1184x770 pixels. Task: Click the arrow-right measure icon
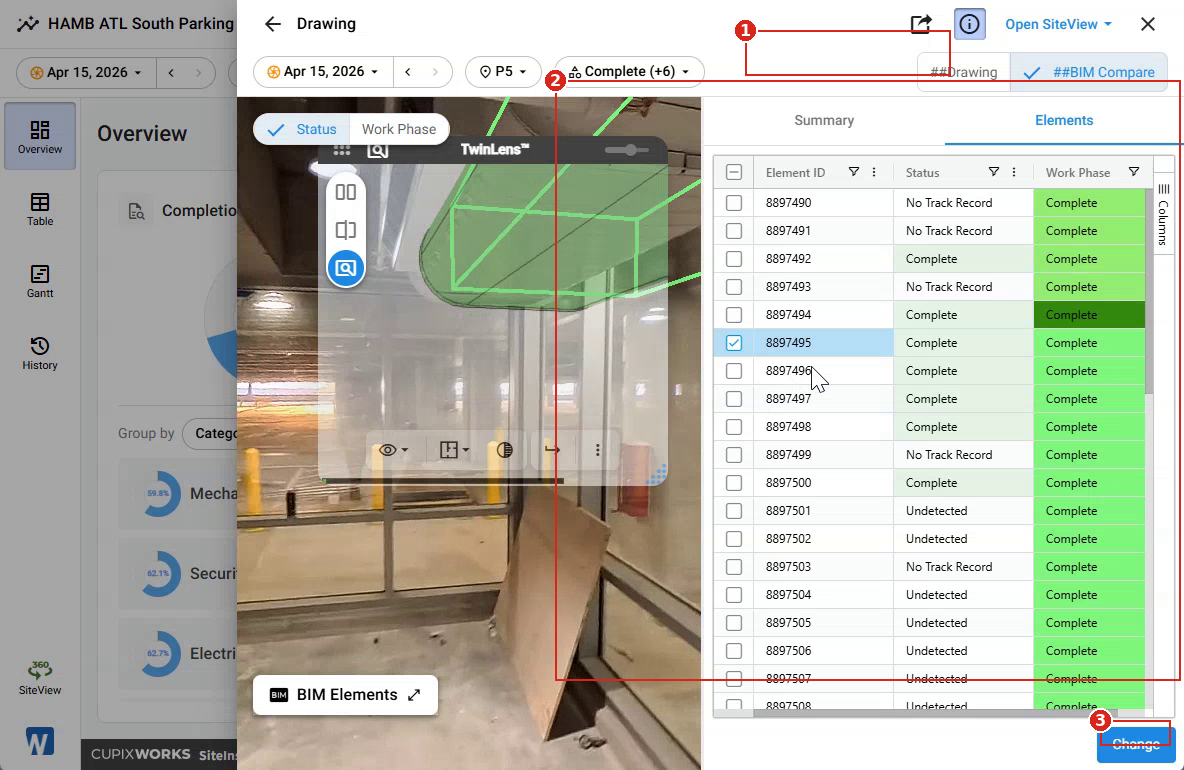click(552, 450)
